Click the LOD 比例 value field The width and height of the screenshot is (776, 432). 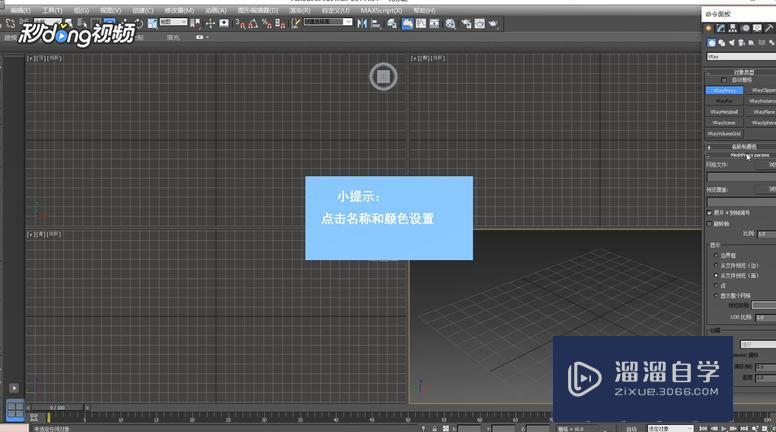coord(766,317)
